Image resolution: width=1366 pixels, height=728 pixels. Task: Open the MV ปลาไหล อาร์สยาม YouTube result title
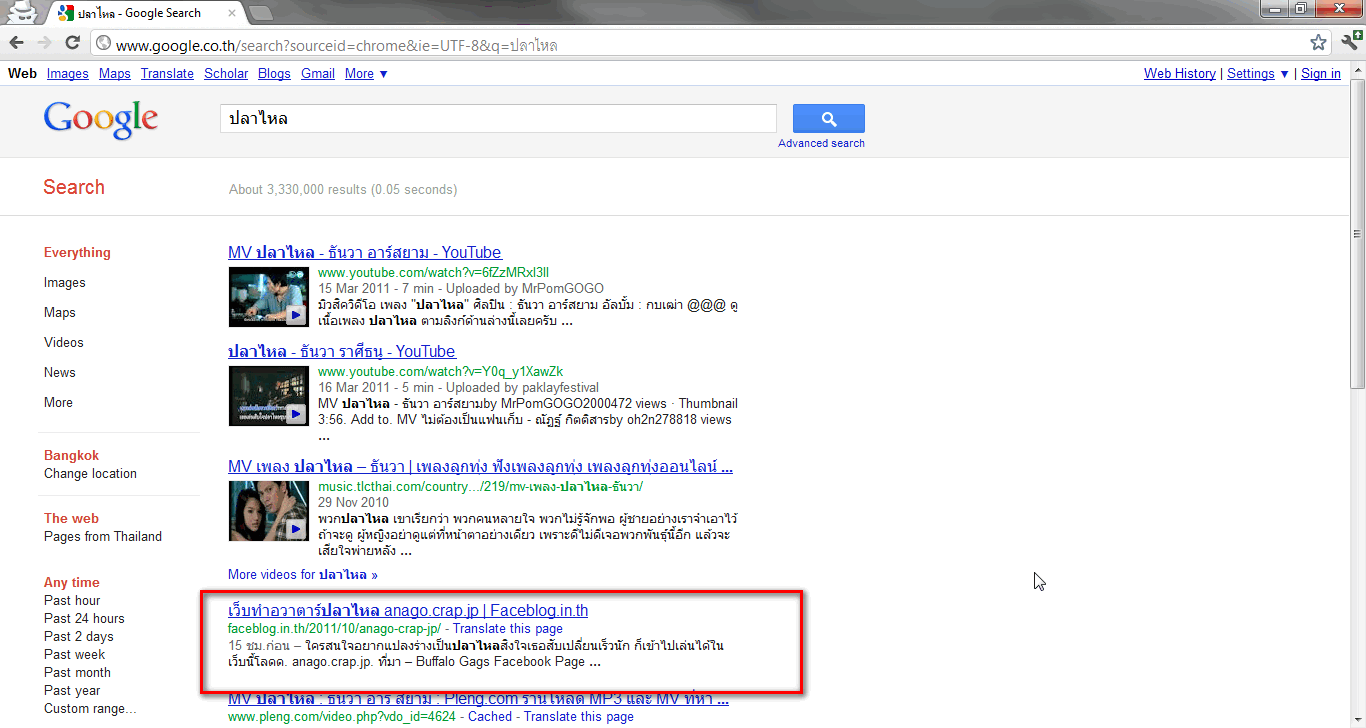tap(365, 253)
